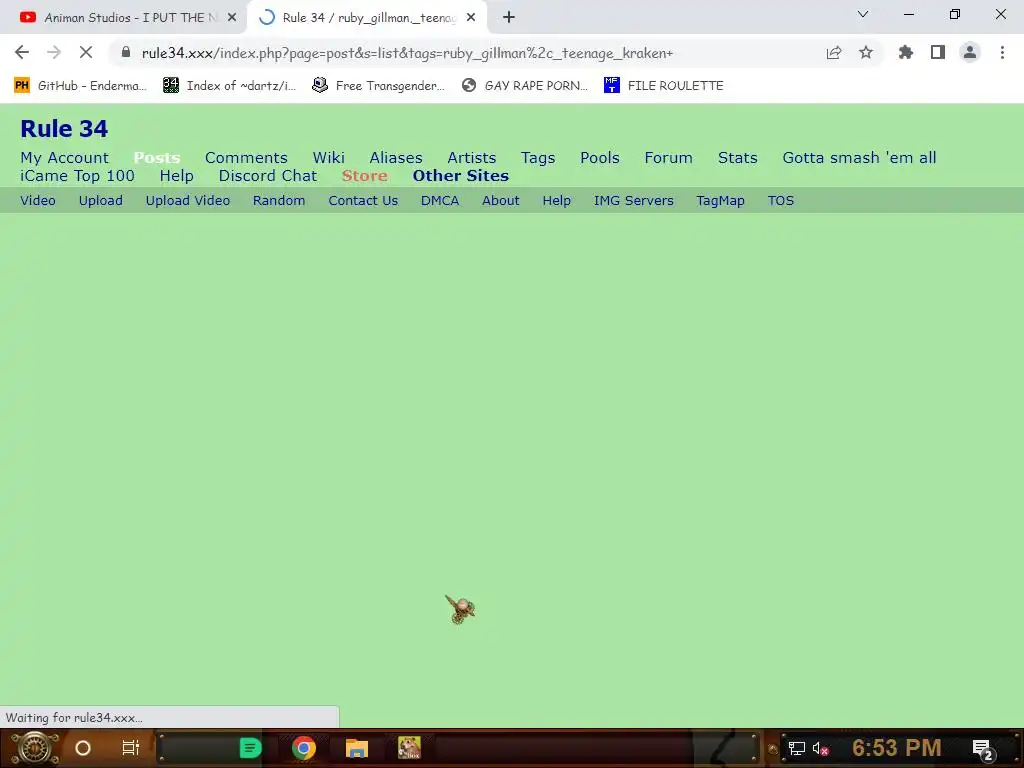Image resolution: width=1024 pixels, height=768 pixels.
Task: Open Chrome's three-dot menu
Action: pos(1002,53)
